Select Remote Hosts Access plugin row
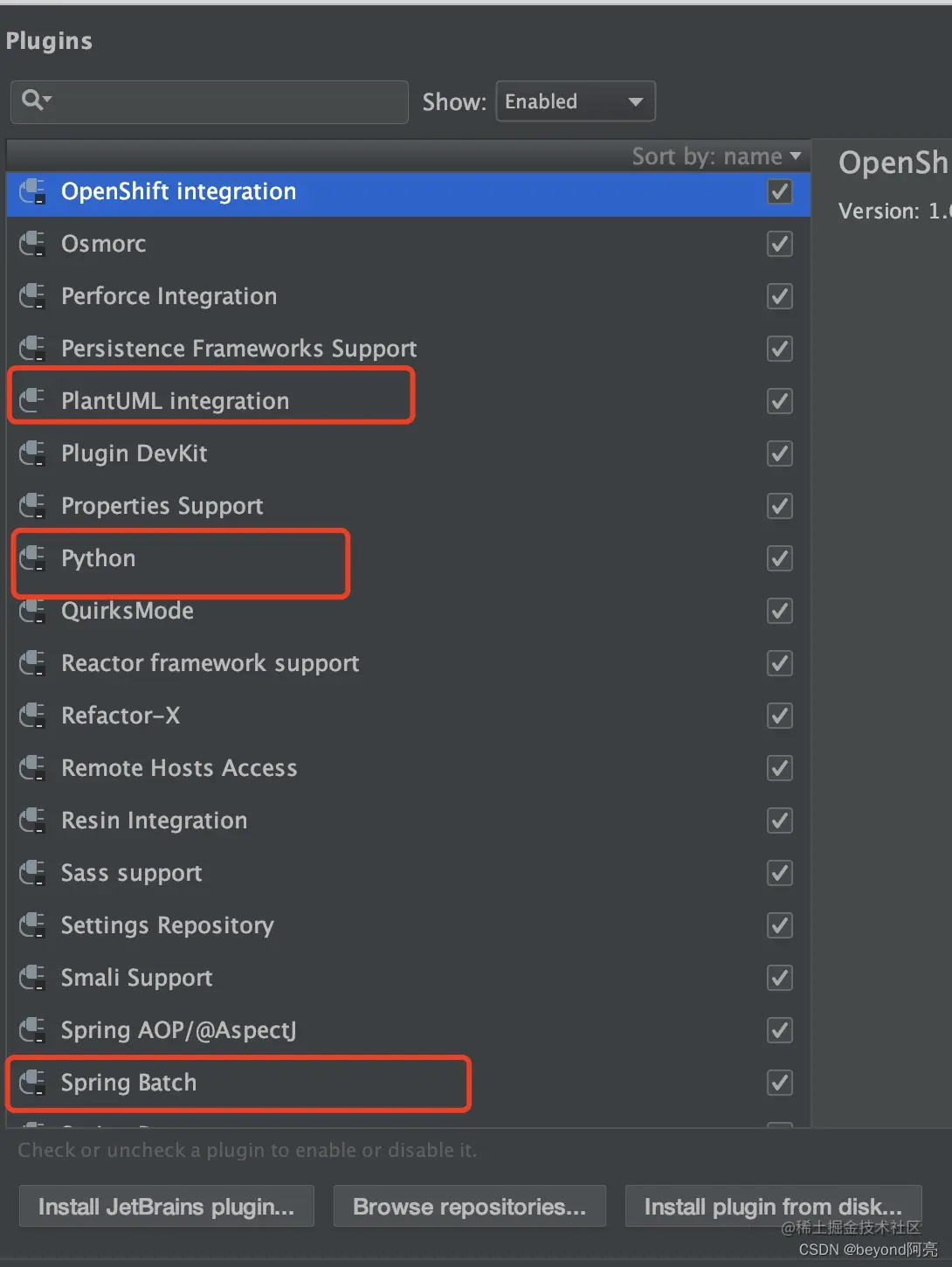 (179, 768)
